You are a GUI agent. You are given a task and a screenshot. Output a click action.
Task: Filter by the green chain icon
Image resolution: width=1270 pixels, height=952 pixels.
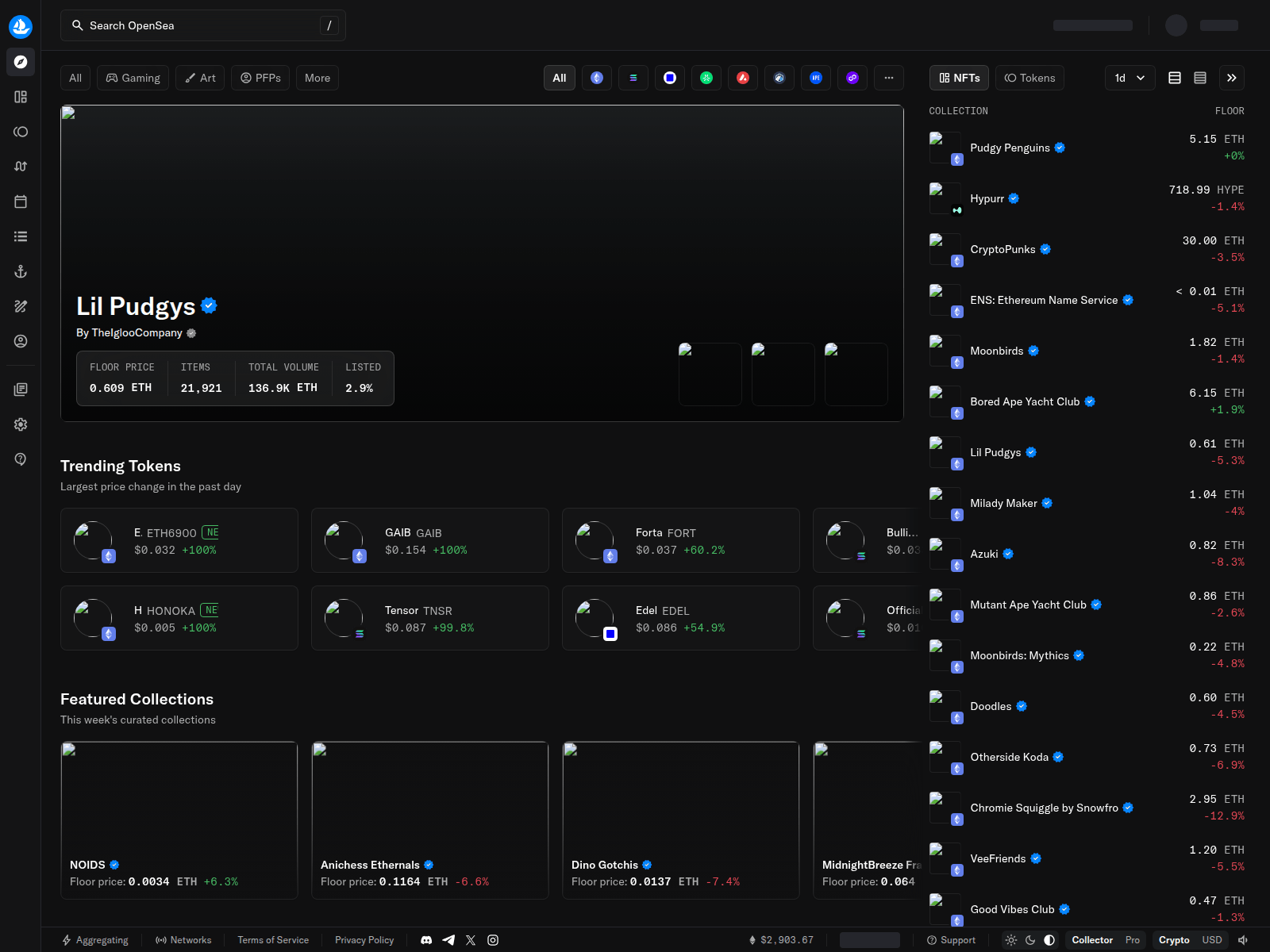tap(706, 78)
